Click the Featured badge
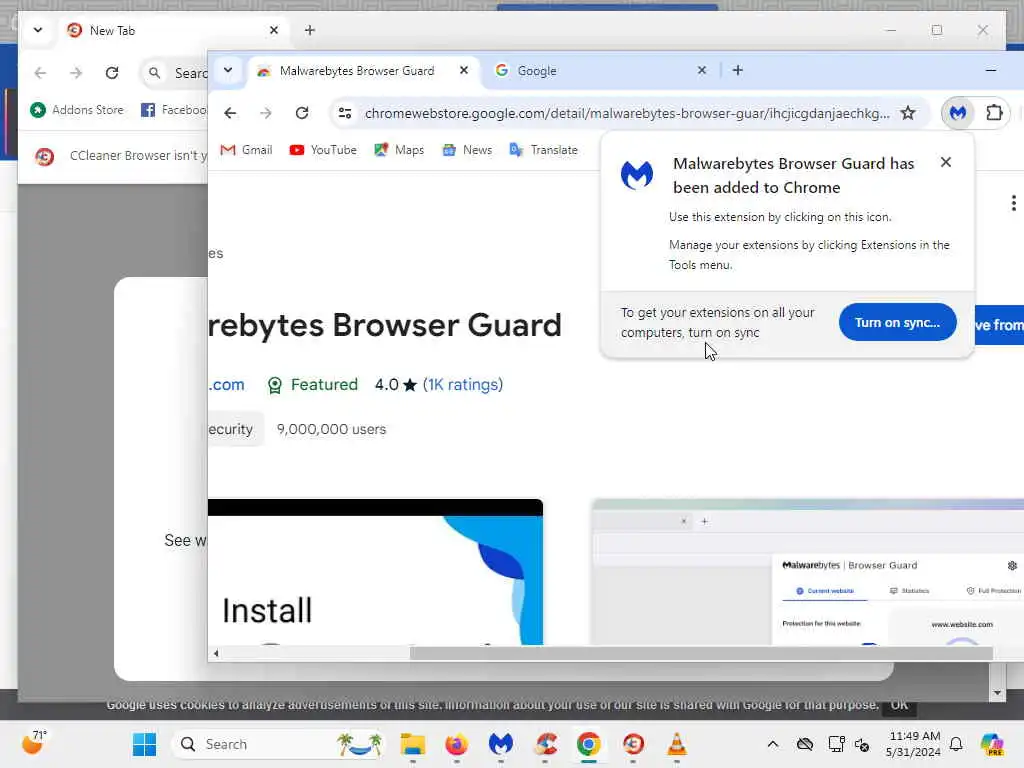This screenshot has width=1024, height=768. point(313,385)
